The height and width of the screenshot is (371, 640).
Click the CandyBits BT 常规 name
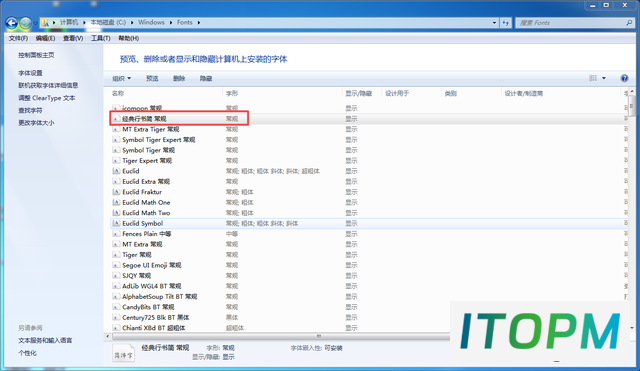coord(148,307)
